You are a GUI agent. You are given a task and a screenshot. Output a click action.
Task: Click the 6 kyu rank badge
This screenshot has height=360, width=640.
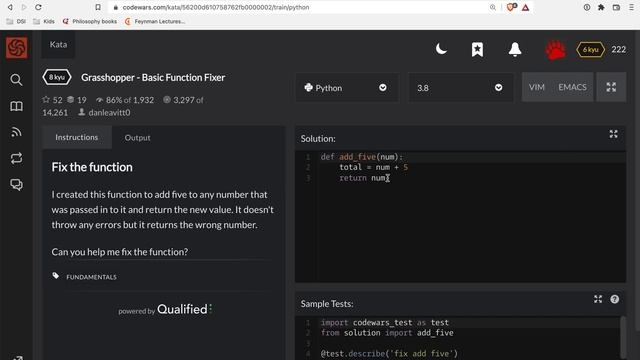coord(590,49)
